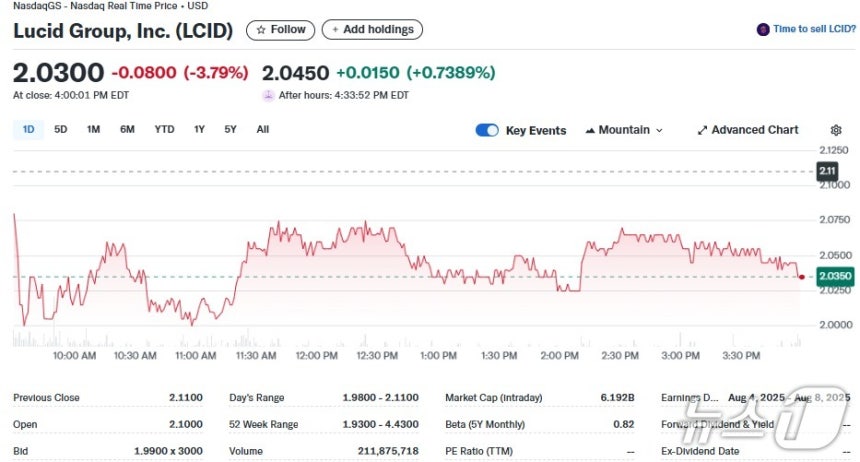Image resolution: width=860 pixels, height=462 pixels.
Task: Click the 2.0350 green price label on axis
Action: click(835, 276)
